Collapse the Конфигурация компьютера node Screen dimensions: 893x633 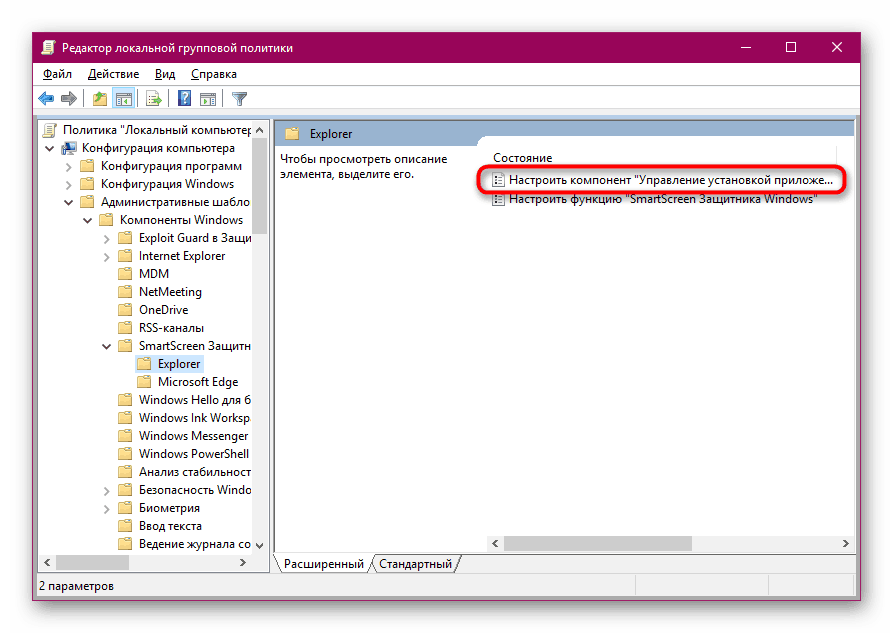pyautogui.click(x=50, y=149)
